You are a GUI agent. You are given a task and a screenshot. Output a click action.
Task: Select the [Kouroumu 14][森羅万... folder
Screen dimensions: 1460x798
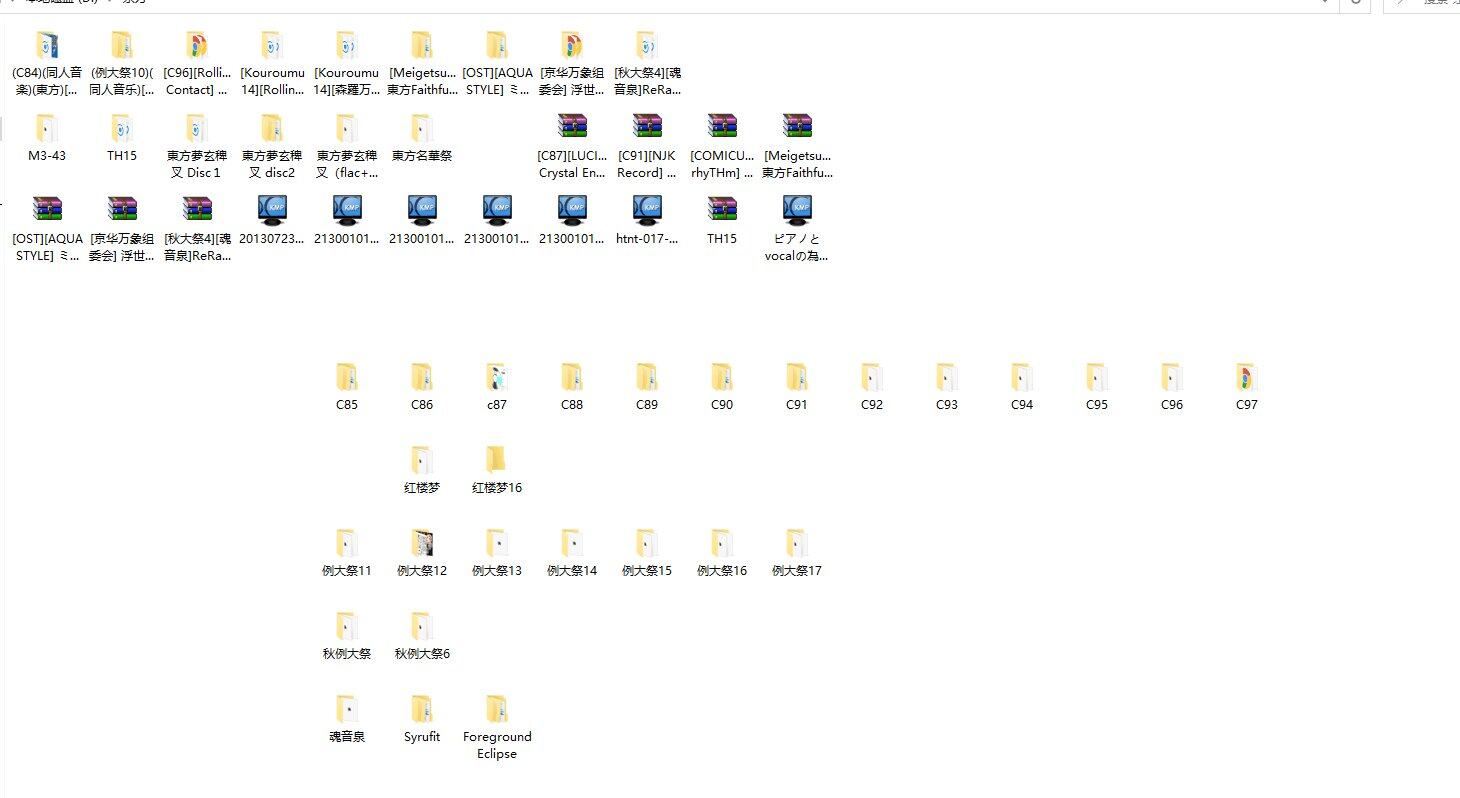(347, 64)
